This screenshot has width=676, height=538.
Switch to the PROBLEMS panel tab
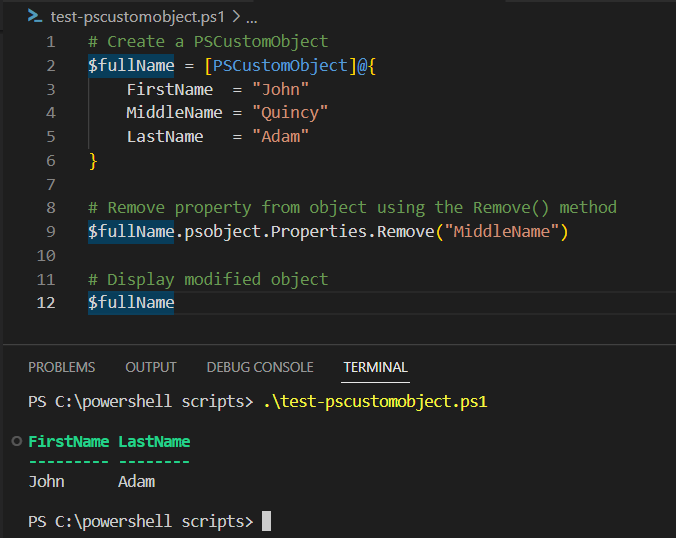62,367
